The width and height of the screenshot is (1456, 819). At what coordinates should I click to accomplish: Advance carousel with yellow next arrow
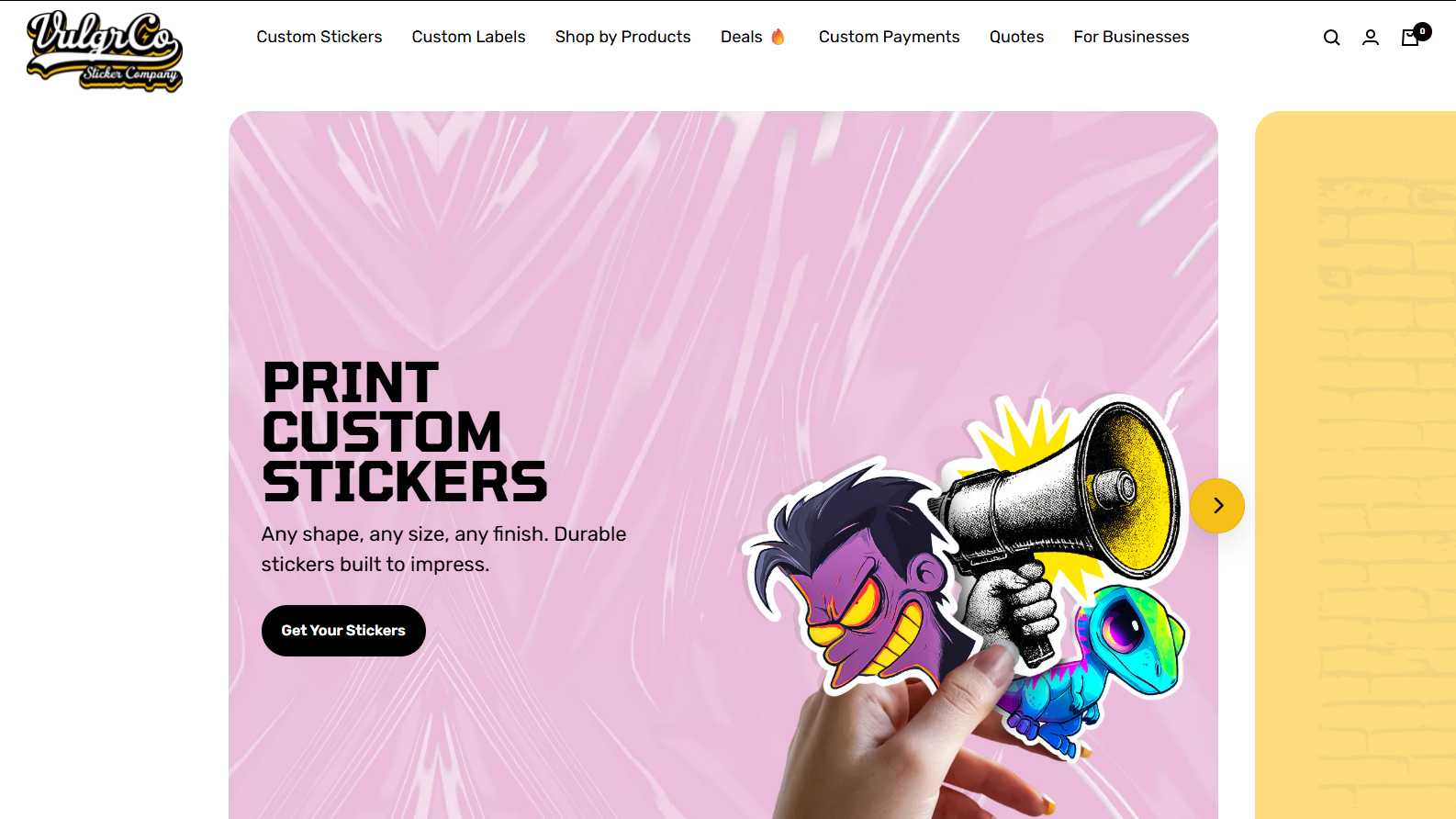[1217, 506]
